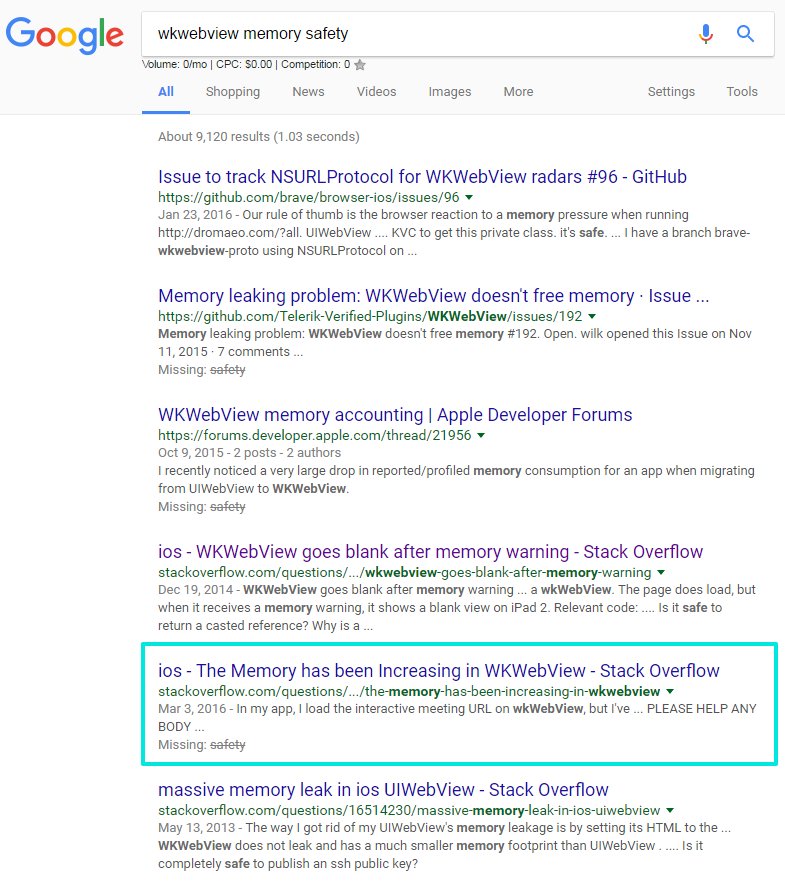Image resolution: width=785 pixels, height=887 pixels.
Task: Open WKWebView goes blank after memory warning result
Action: tap(430, 552)
